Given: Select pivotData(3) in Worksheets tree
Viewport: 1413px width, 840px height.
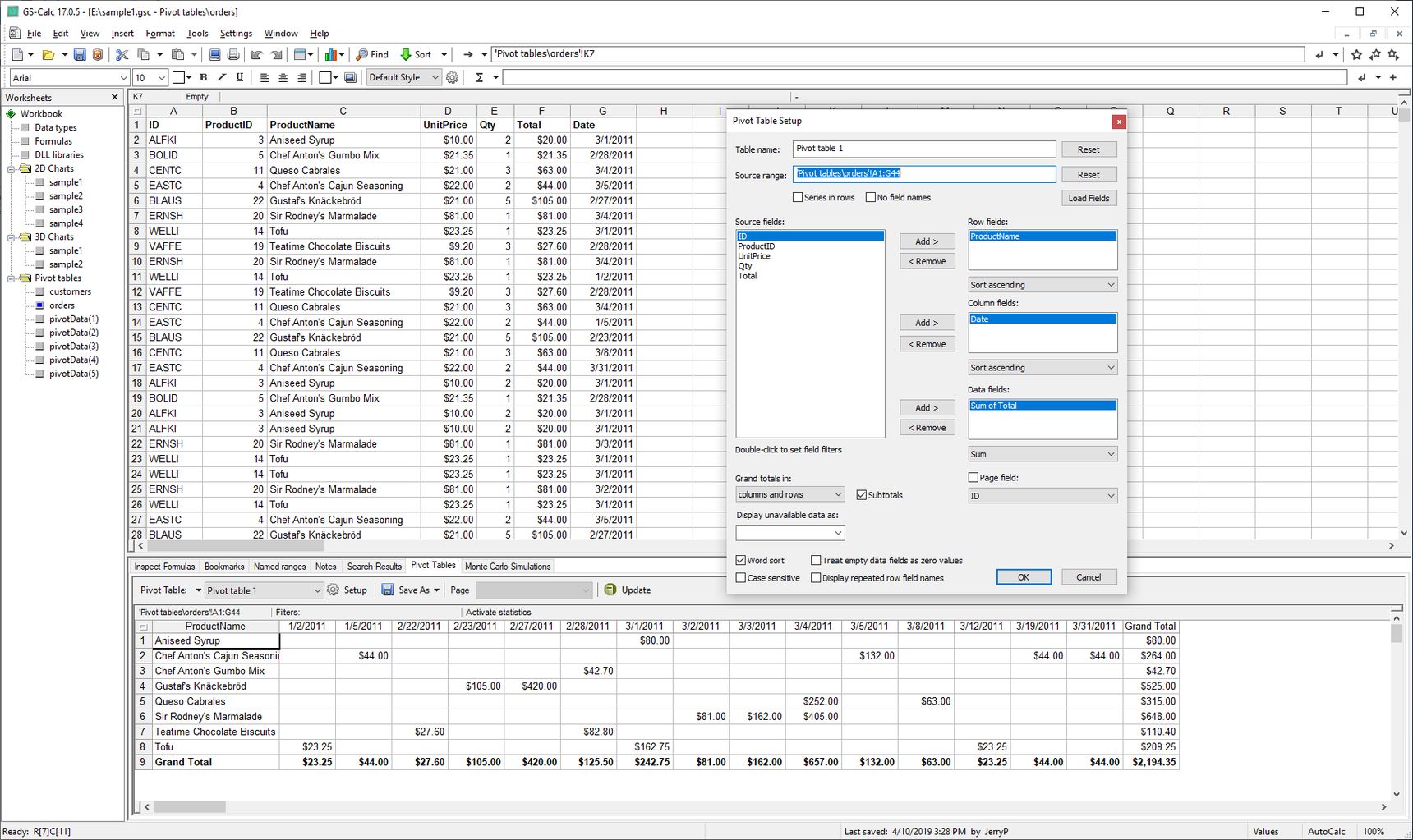Looking at the screenshot, I should tap(73, 347).
